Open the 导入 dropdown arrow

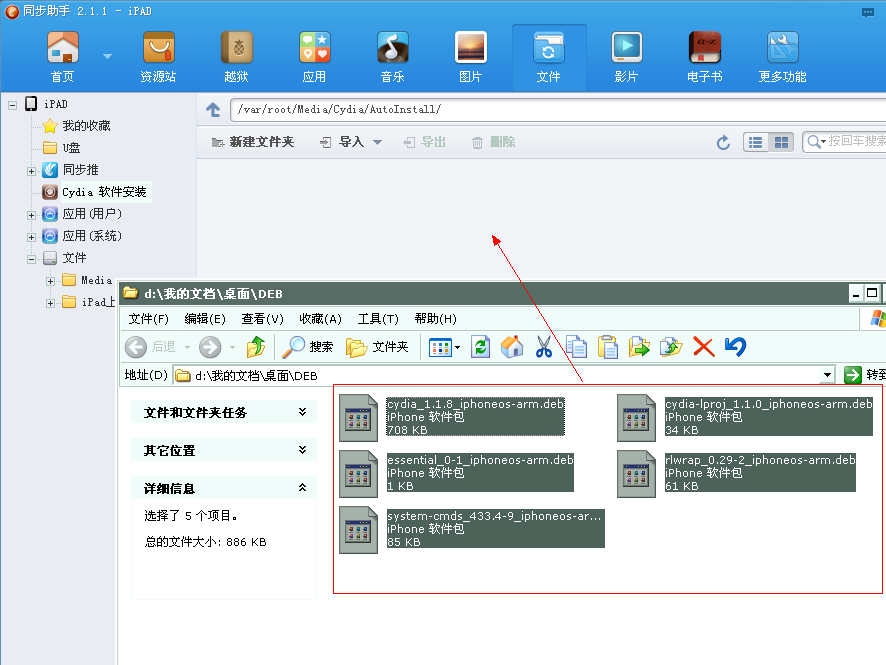pos(377,142)
